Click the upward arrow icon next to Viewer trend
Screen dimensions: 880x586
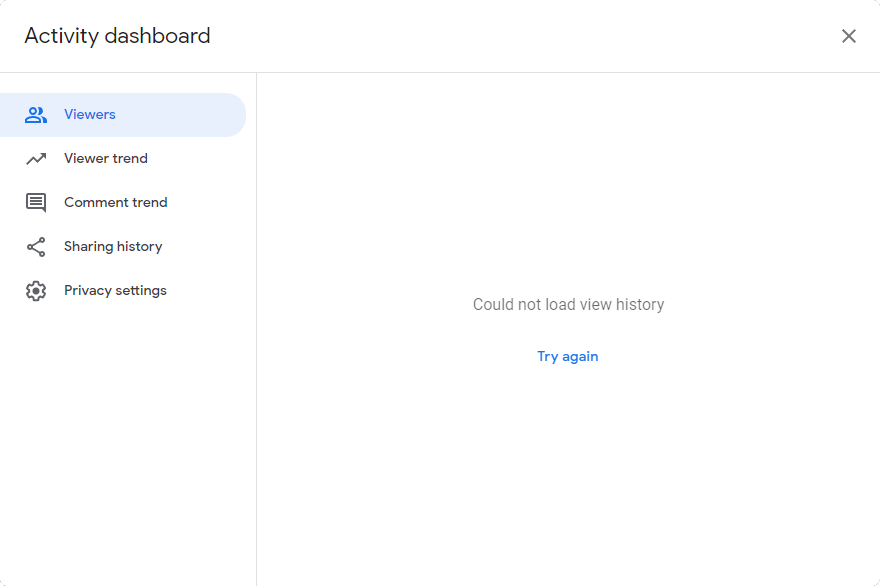36,158
